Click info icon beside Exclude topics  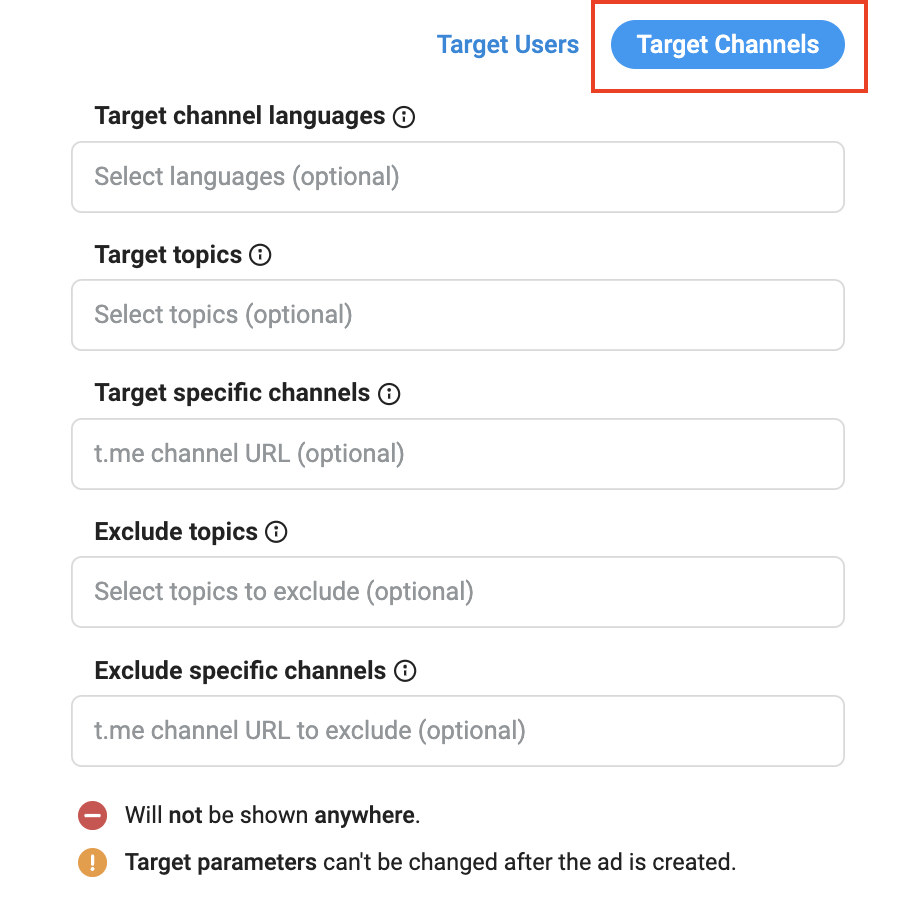[276, 532]
